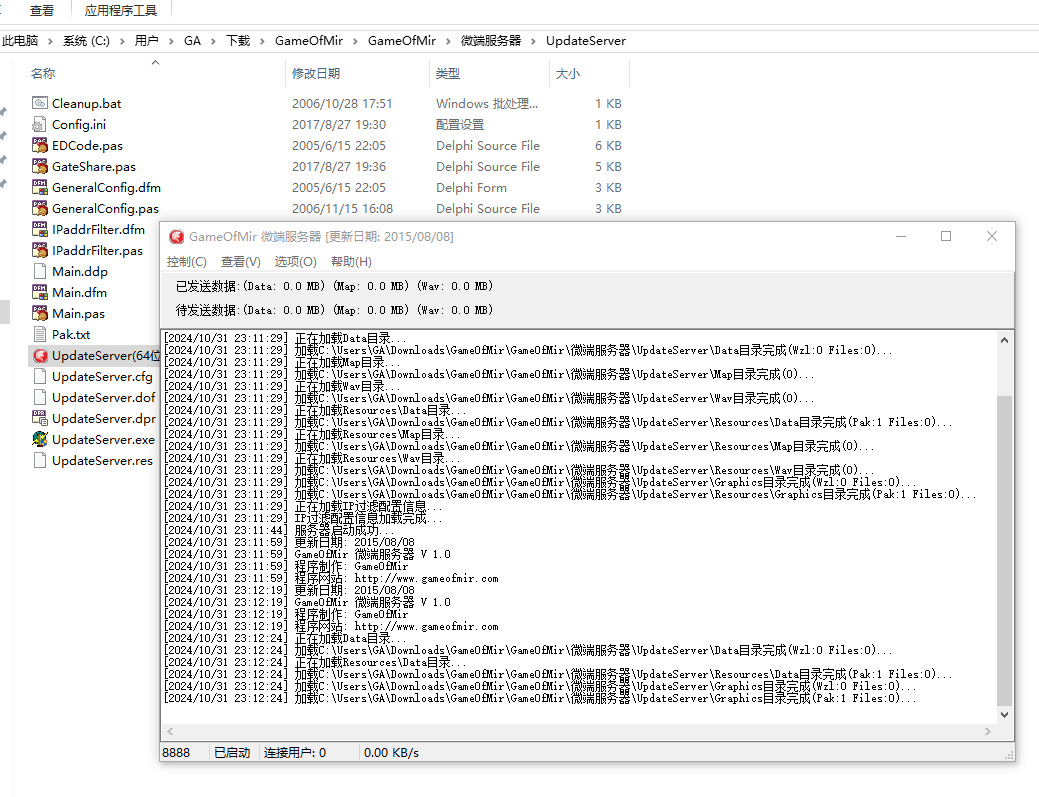Viewport: 1039px width, 797px height.
Task: Click the IP过滤配置信息加载完成 log line
Action: pyautogui.click(x=303, y=518)
